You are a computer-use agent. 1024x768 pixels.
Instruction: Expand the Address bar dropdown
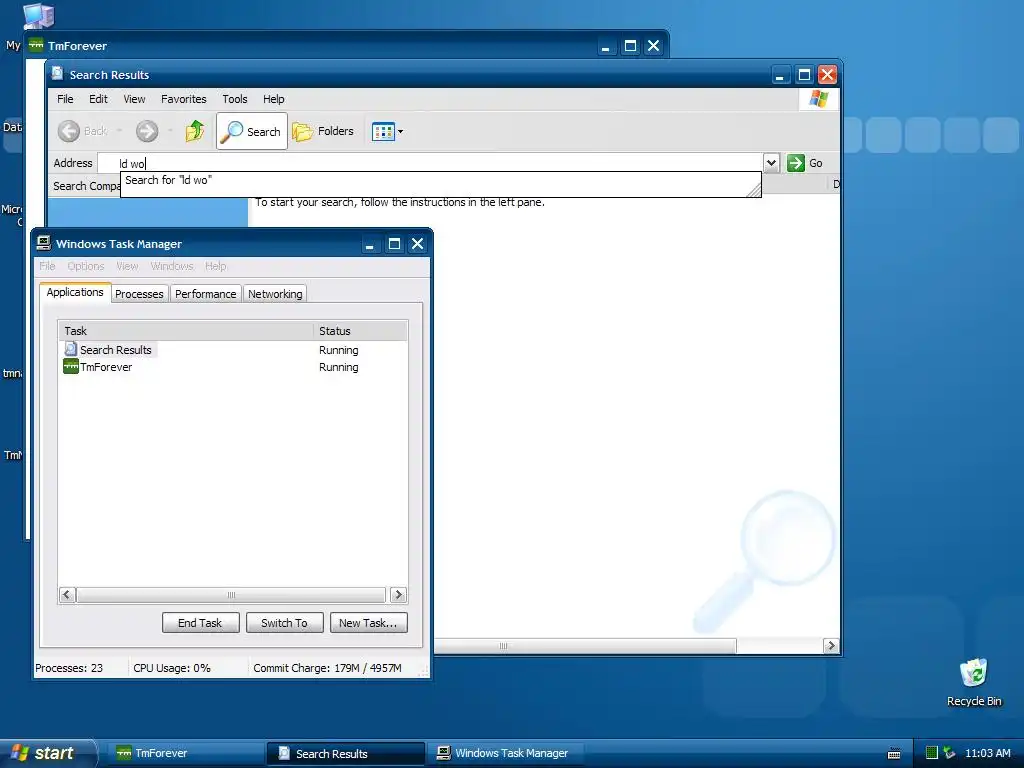pos(771,163)
